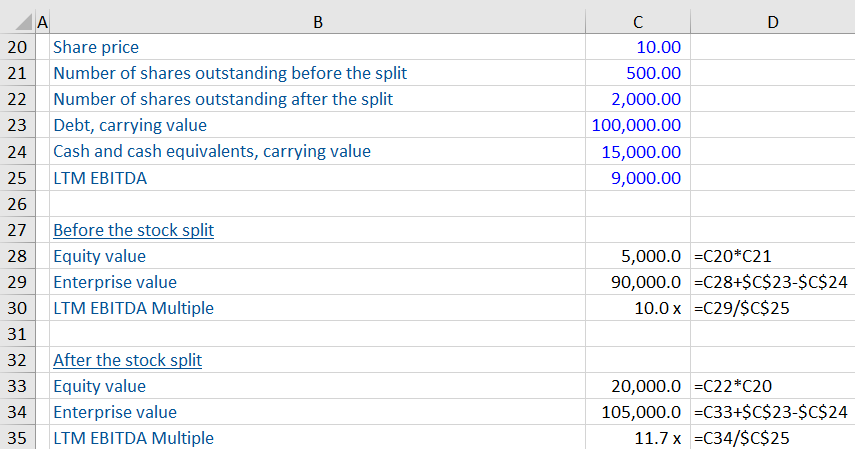
Task: Select row 35 header
Action: (16, 438)
